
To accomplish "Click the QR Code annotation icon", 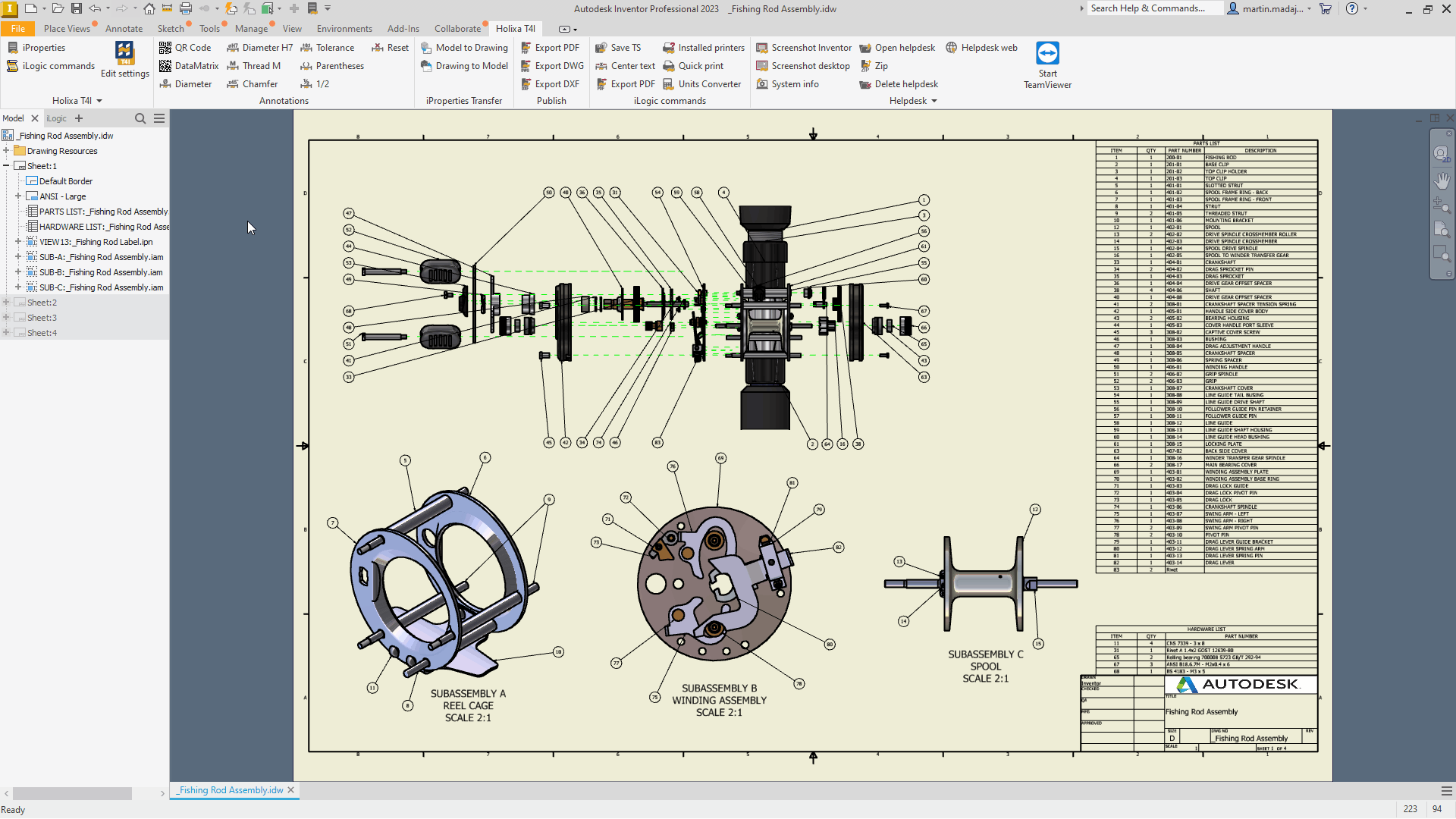I will 165,48.
